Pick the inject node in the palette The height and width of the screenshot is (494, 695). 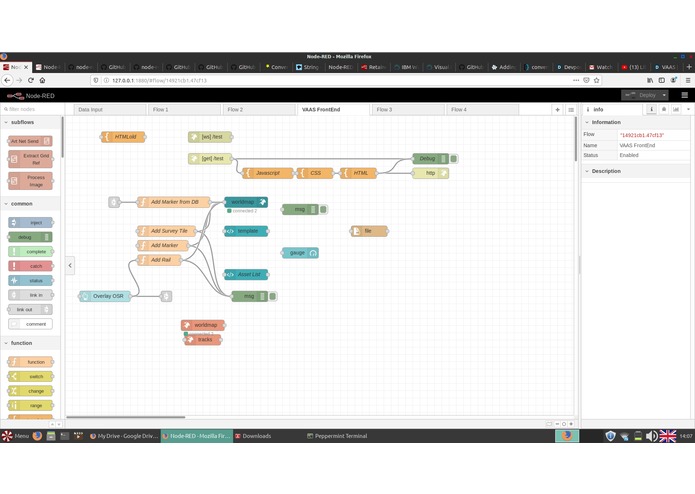click(31, 222)
